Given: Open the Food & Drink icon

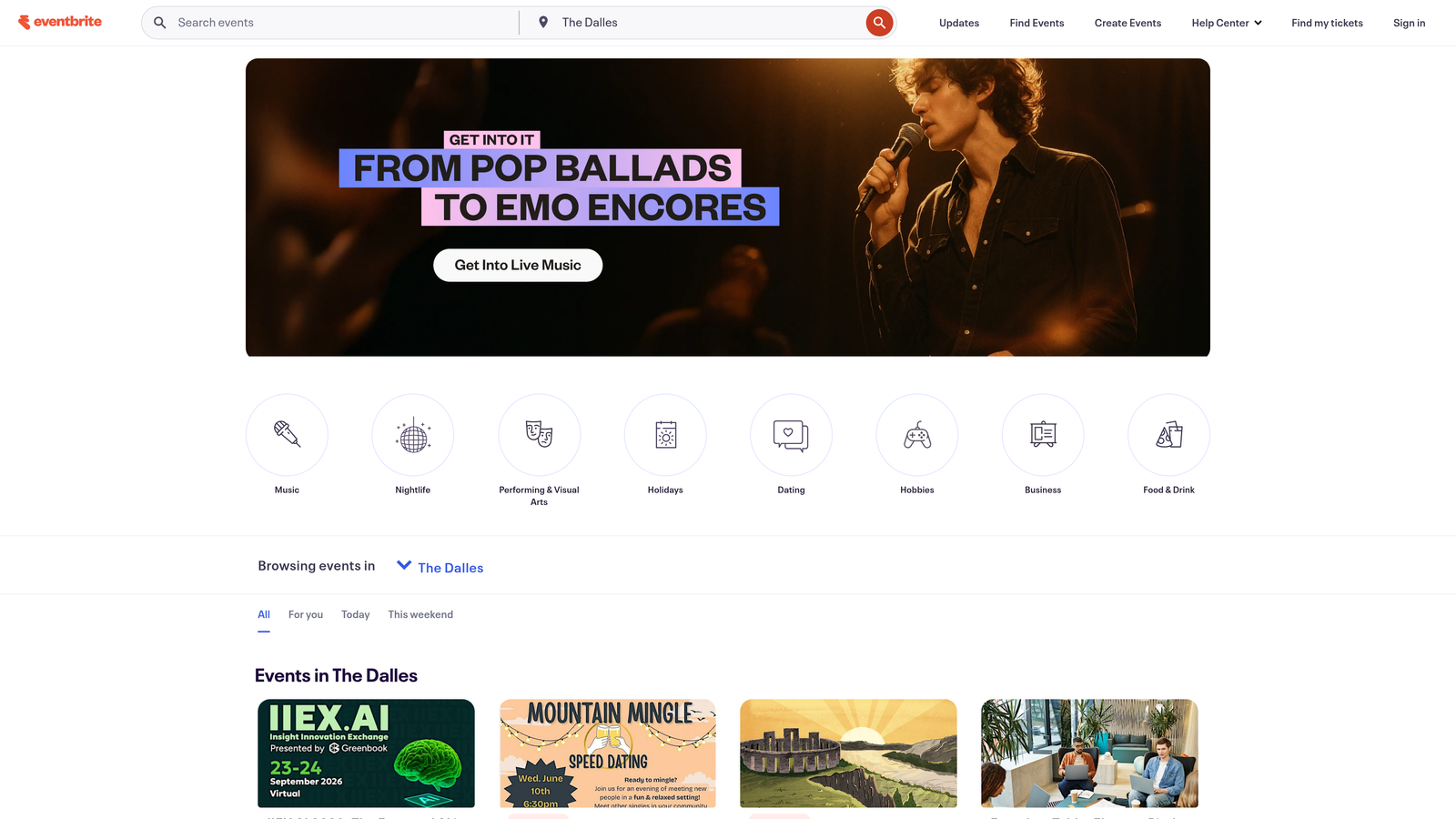Looking at the screenshot, I should click(1169, 435).
